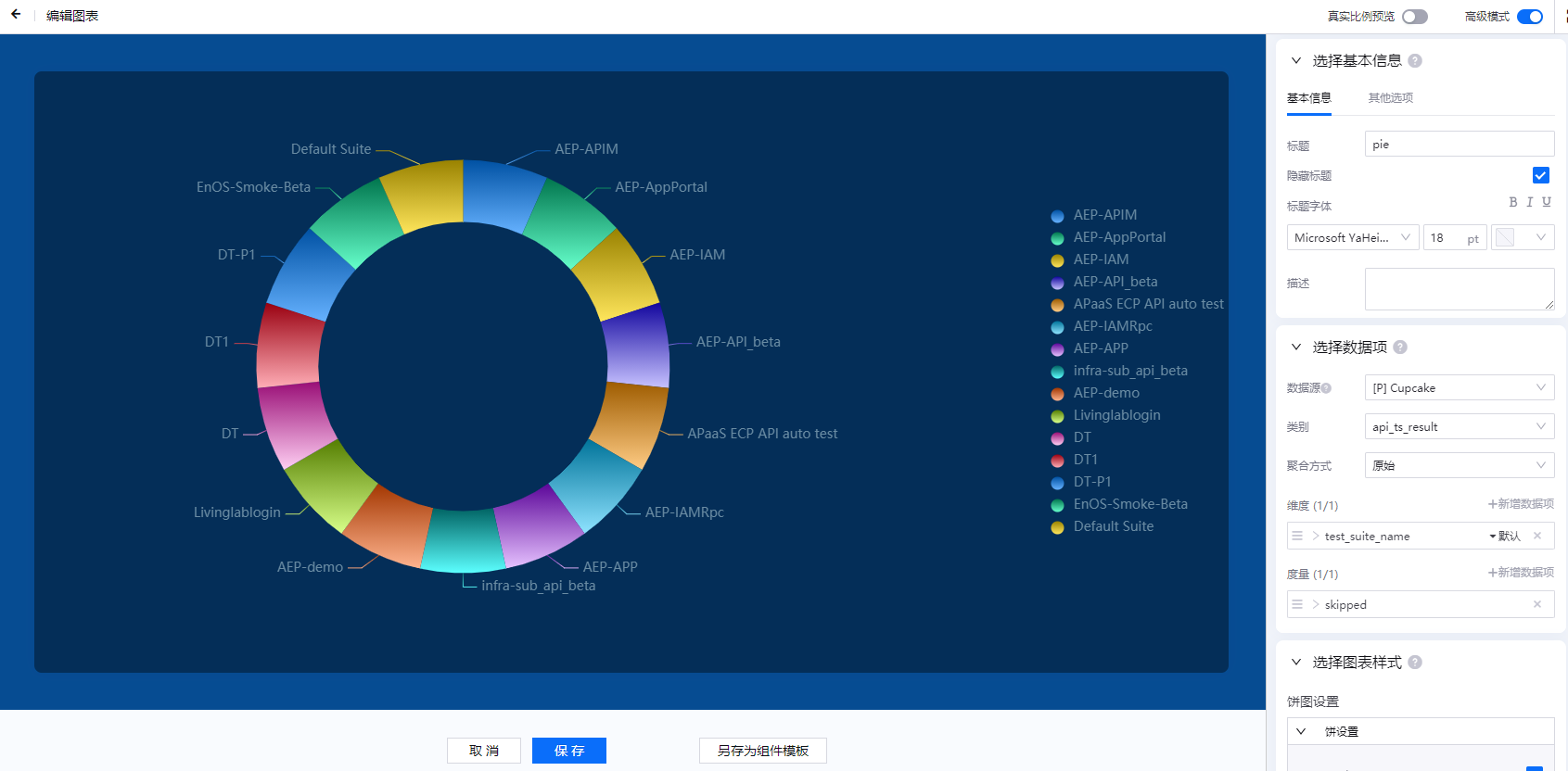Collapse 选择图表样式 section

click(1296, 663)
